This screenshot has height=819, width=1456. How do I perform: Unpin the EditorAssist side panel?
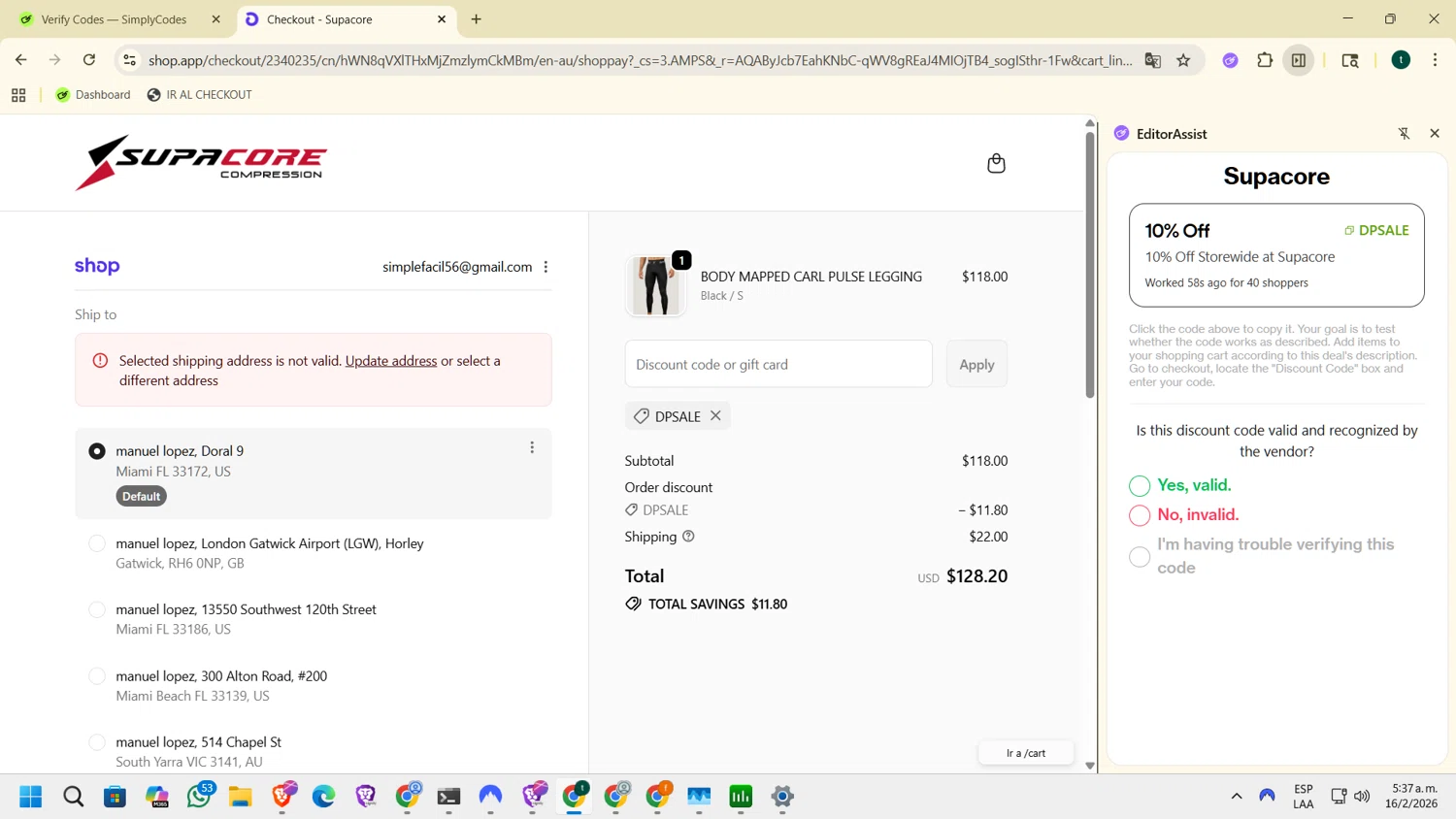1404,134
